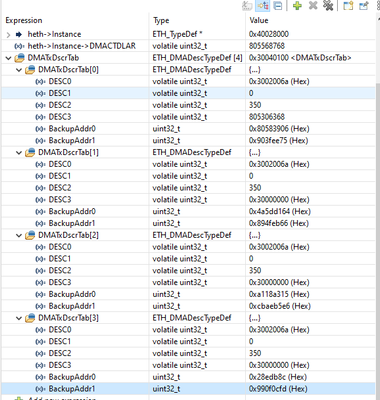Screen dimensions: 380x400
Task: Click the folder icon of DMATxDscrTab[3]
Action: point(30,318)
